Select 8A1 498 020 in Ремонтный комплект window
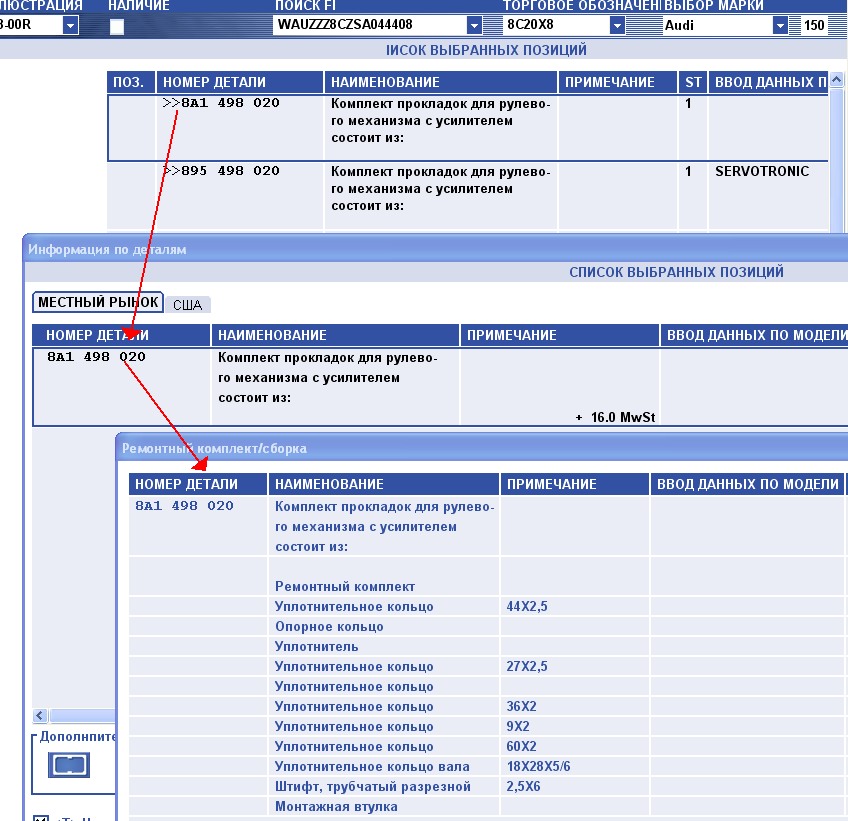 pos(184,506)
